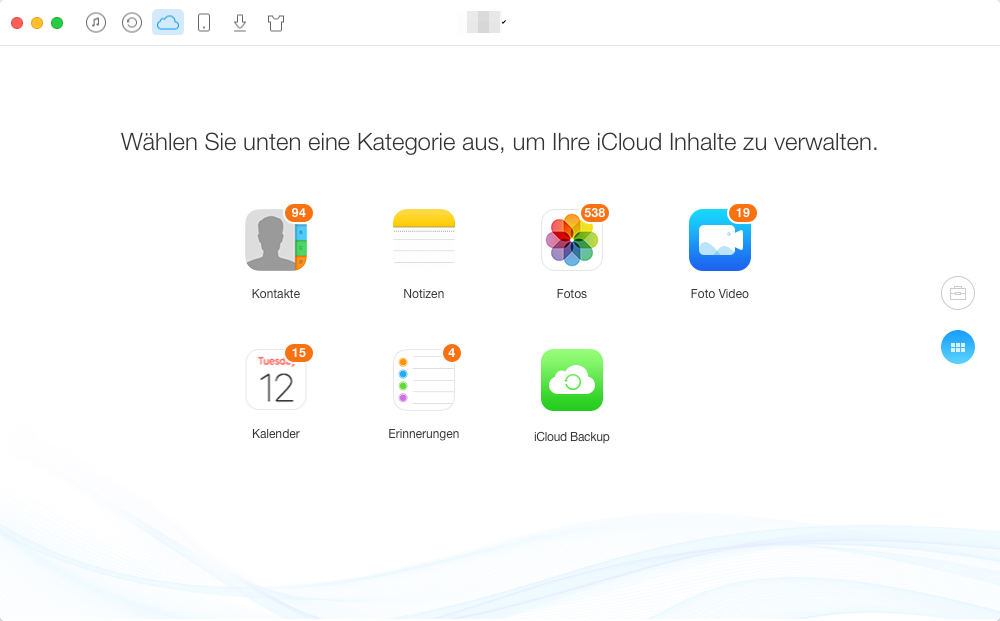Screen dimensions: 1000x621
Task: Open the Fotos category
Action: tap(572, 240)
